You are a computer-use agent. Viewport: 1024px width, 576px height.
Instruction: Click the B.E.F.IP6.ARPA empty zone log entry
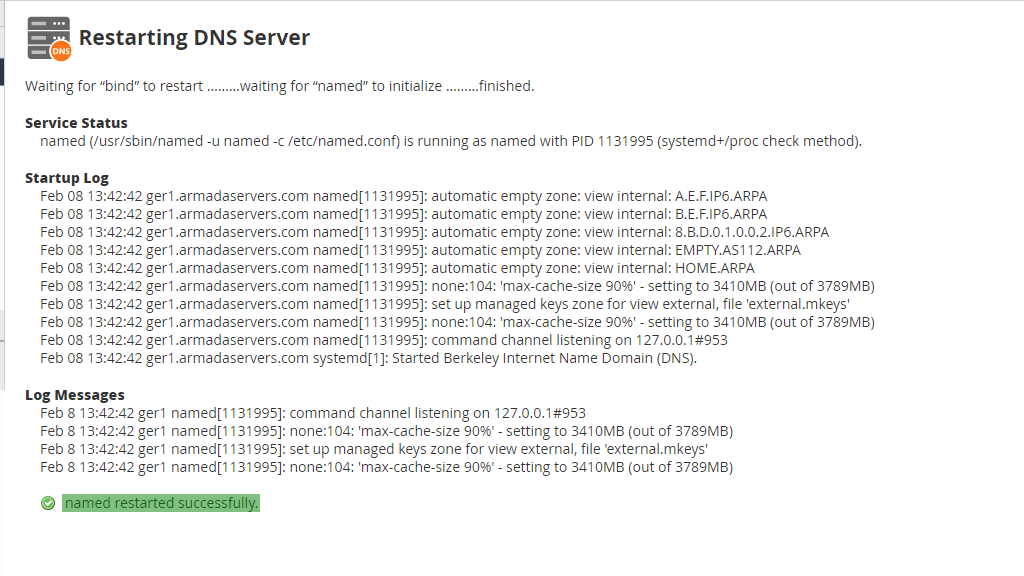[403, 214]
